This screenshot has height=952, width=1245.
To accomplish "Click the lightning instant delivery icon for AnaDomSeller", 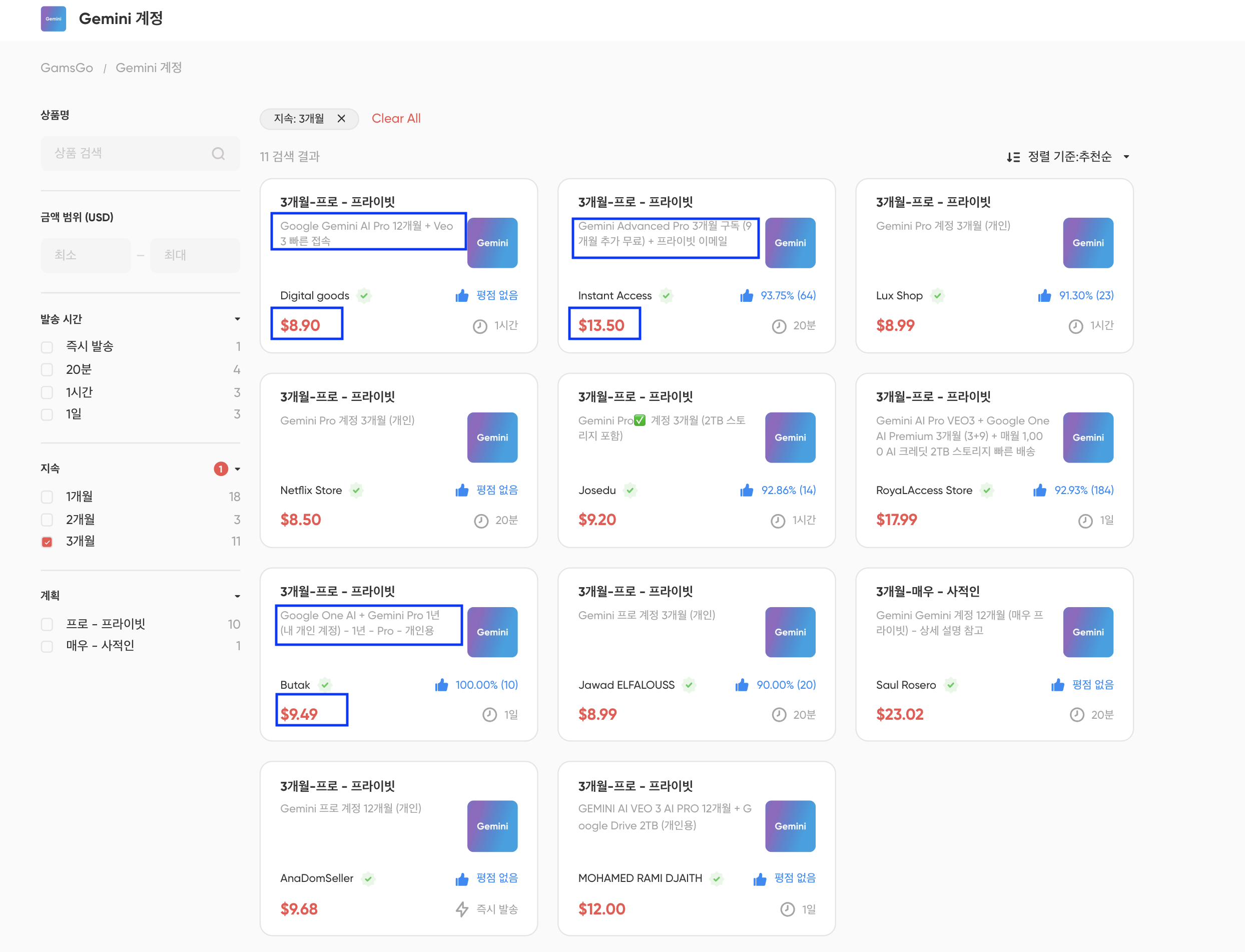I will 462,909.
